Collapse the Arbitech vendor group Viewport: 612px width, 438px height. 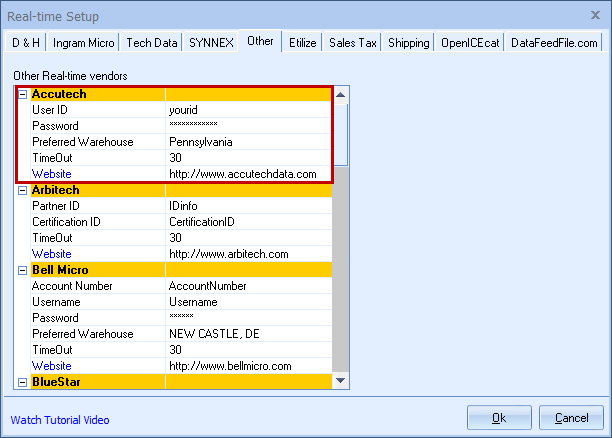23,190
